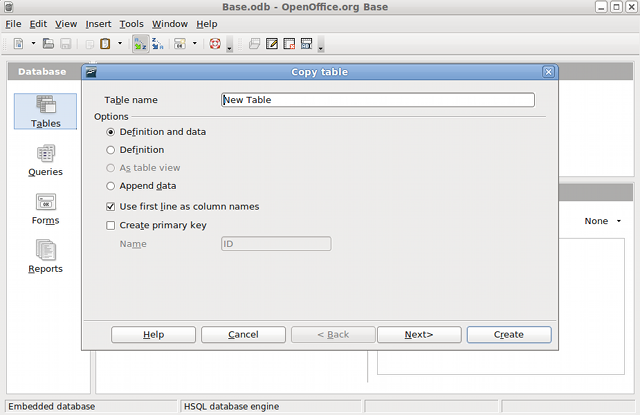
Task: Open the Insert menu
Action: click(98, 23)
